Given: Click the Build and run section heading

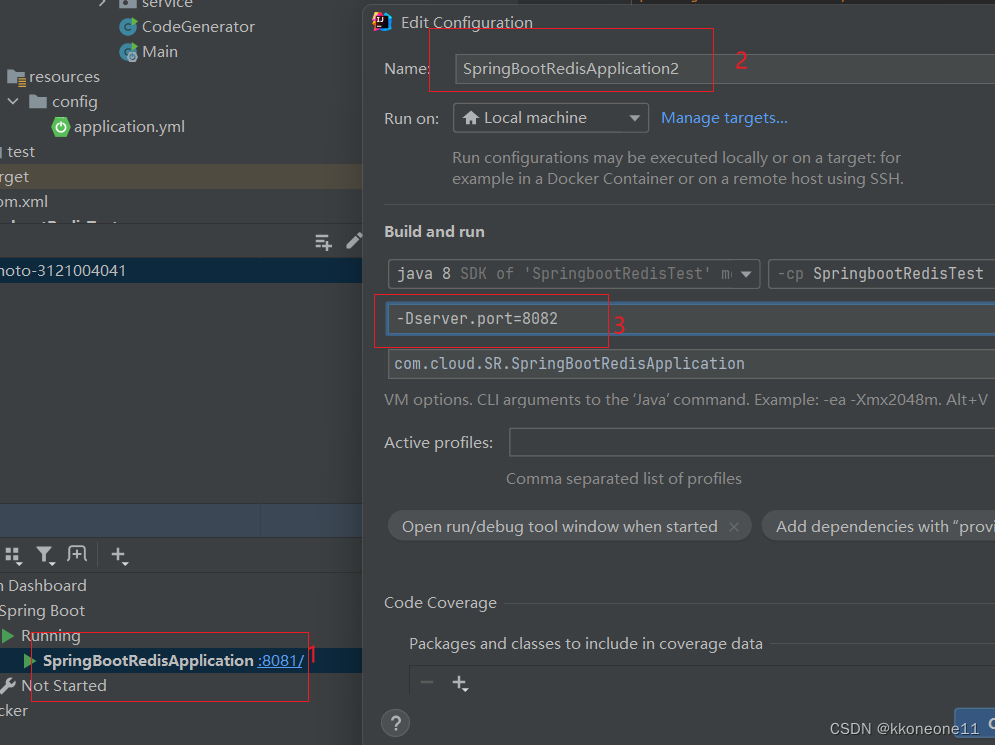Looking at the screenshot, I should point(435,232).
